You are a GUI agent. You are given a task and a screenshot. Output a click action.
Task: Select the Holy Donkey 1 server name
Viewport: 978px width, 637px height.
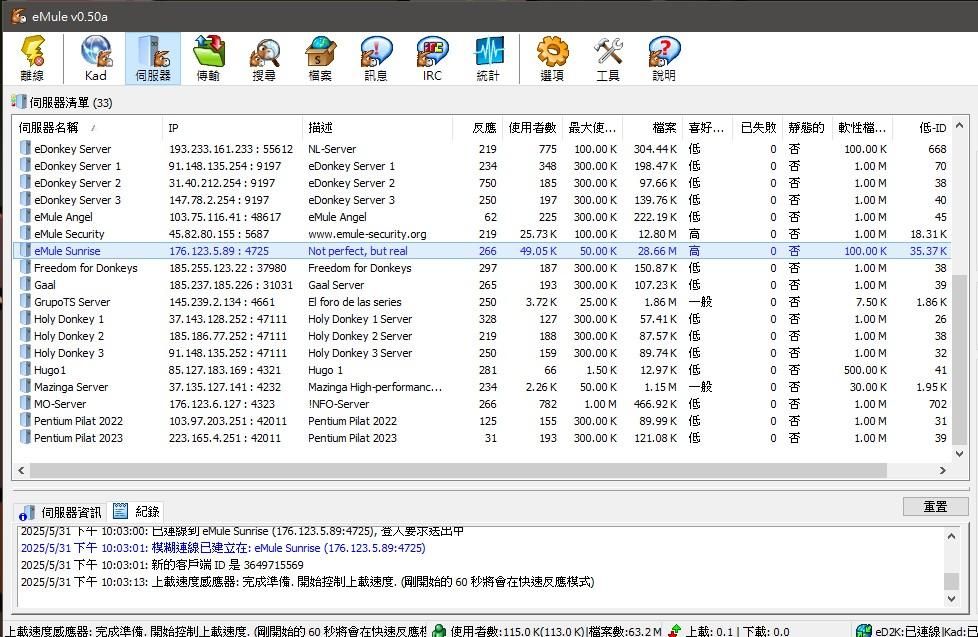point(69,319)
